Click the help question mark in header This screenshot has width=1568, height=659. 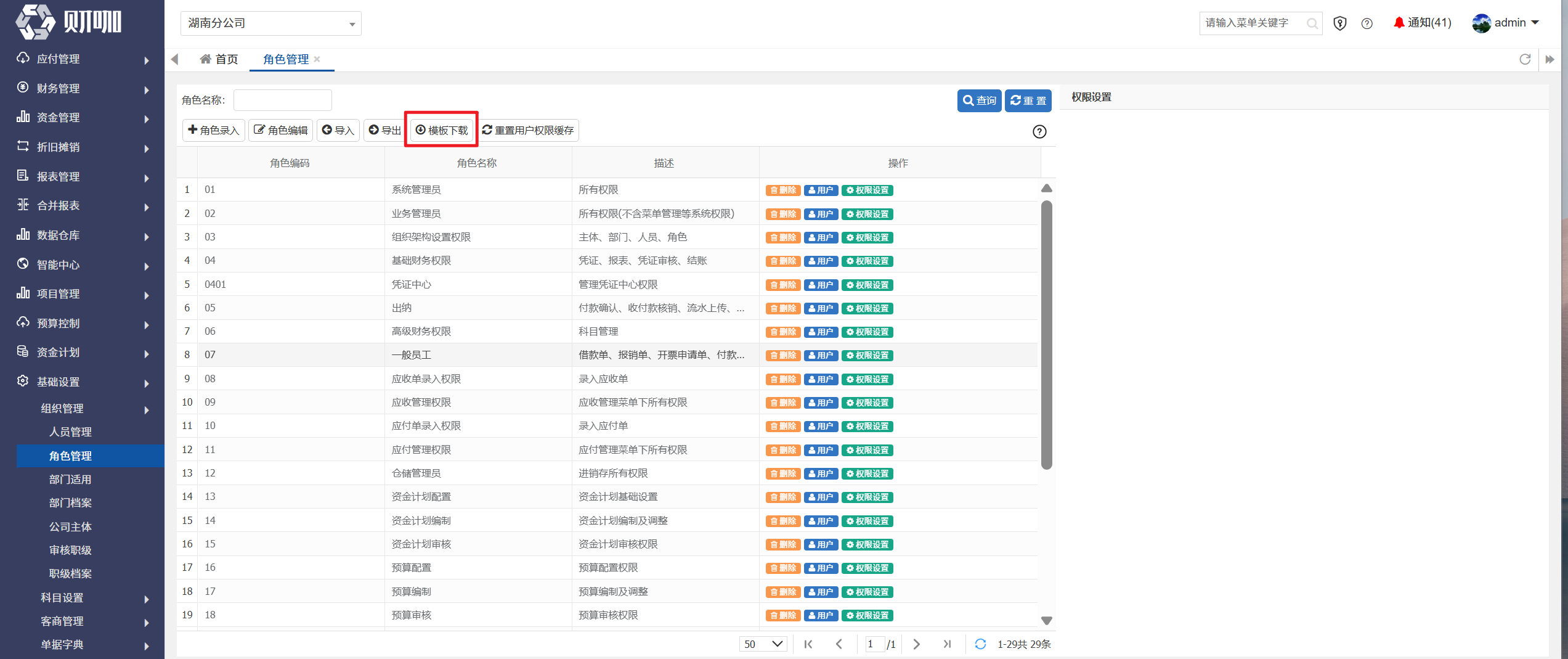(x=1367, y=23)
